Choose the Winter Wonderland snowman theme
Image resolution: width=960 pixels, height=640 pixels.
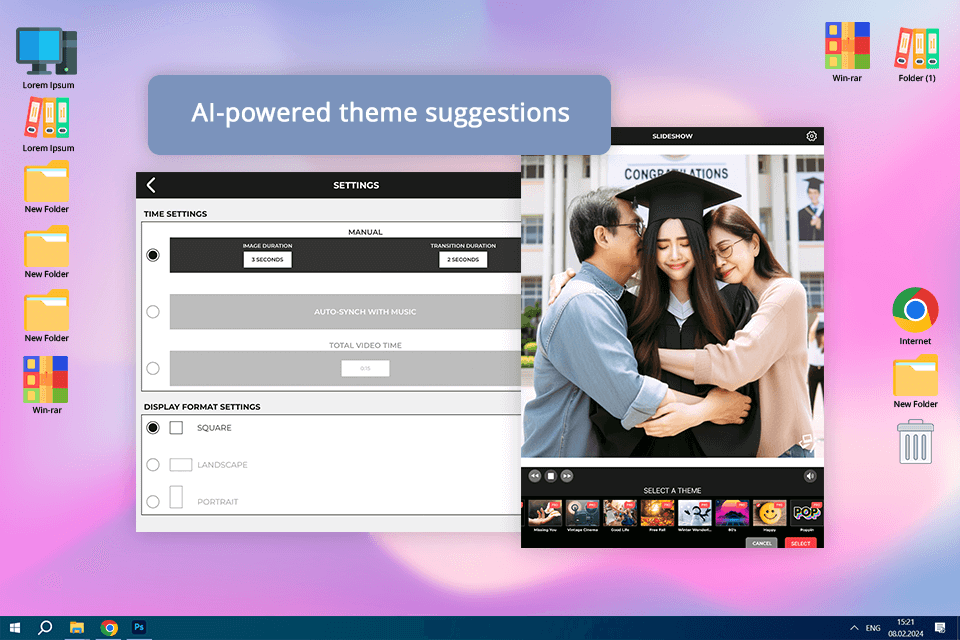pyautogui.click(x=695, y=513)
